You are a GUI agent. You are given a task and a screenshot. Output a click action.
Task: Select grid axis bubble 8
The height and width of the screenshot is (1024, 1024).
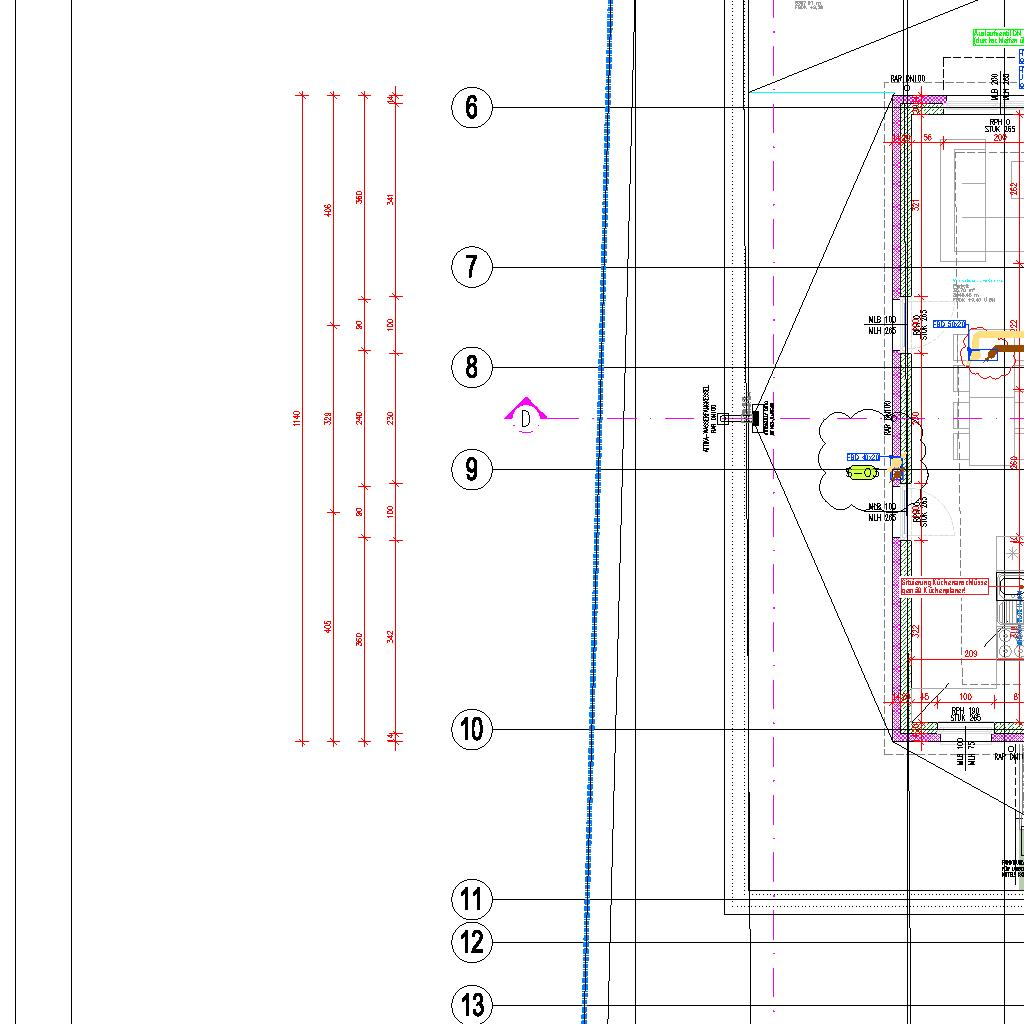pos(472,368)
